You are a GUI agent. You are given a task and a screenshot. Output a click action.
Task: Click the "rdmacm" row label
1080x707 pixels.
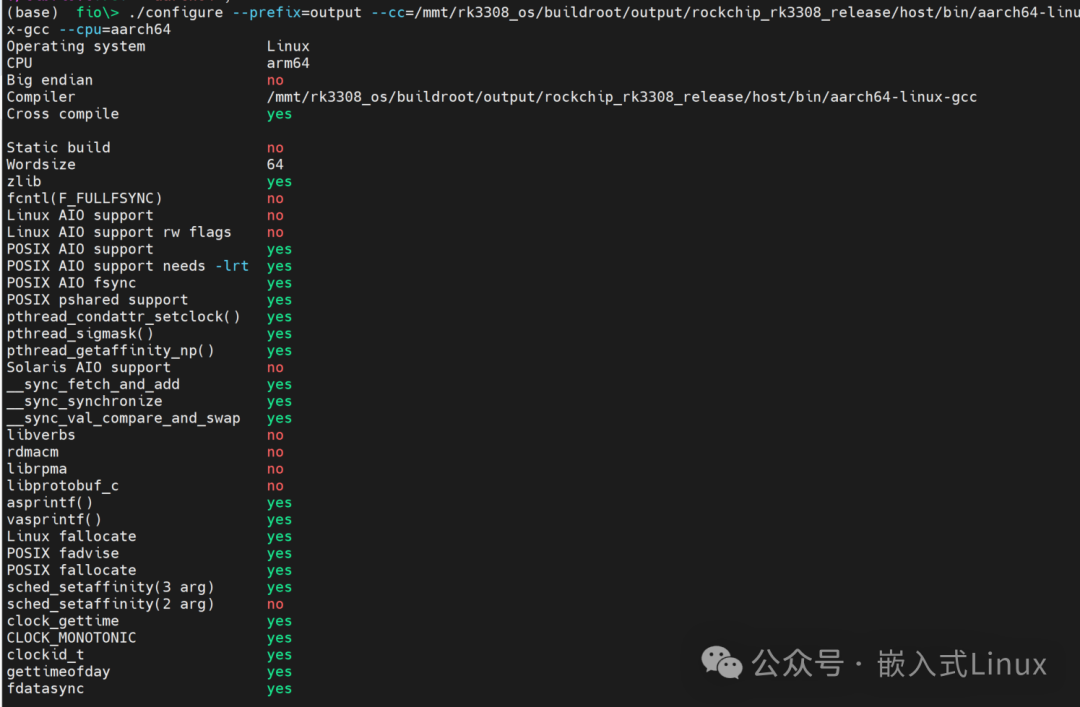pos(32,452)
